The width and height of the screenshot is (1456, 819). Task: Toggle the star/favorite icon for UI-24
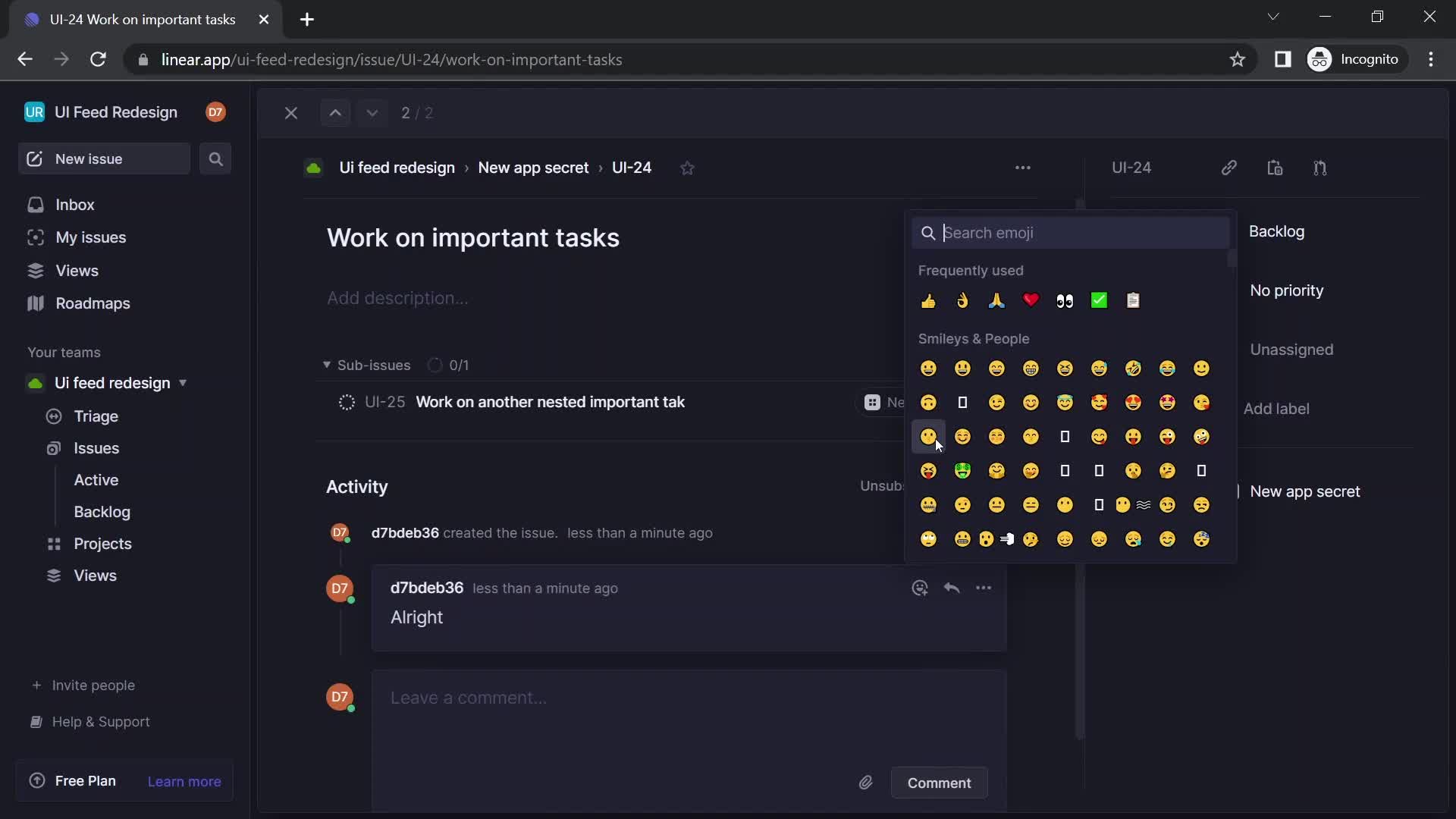(x=688, y=168)
